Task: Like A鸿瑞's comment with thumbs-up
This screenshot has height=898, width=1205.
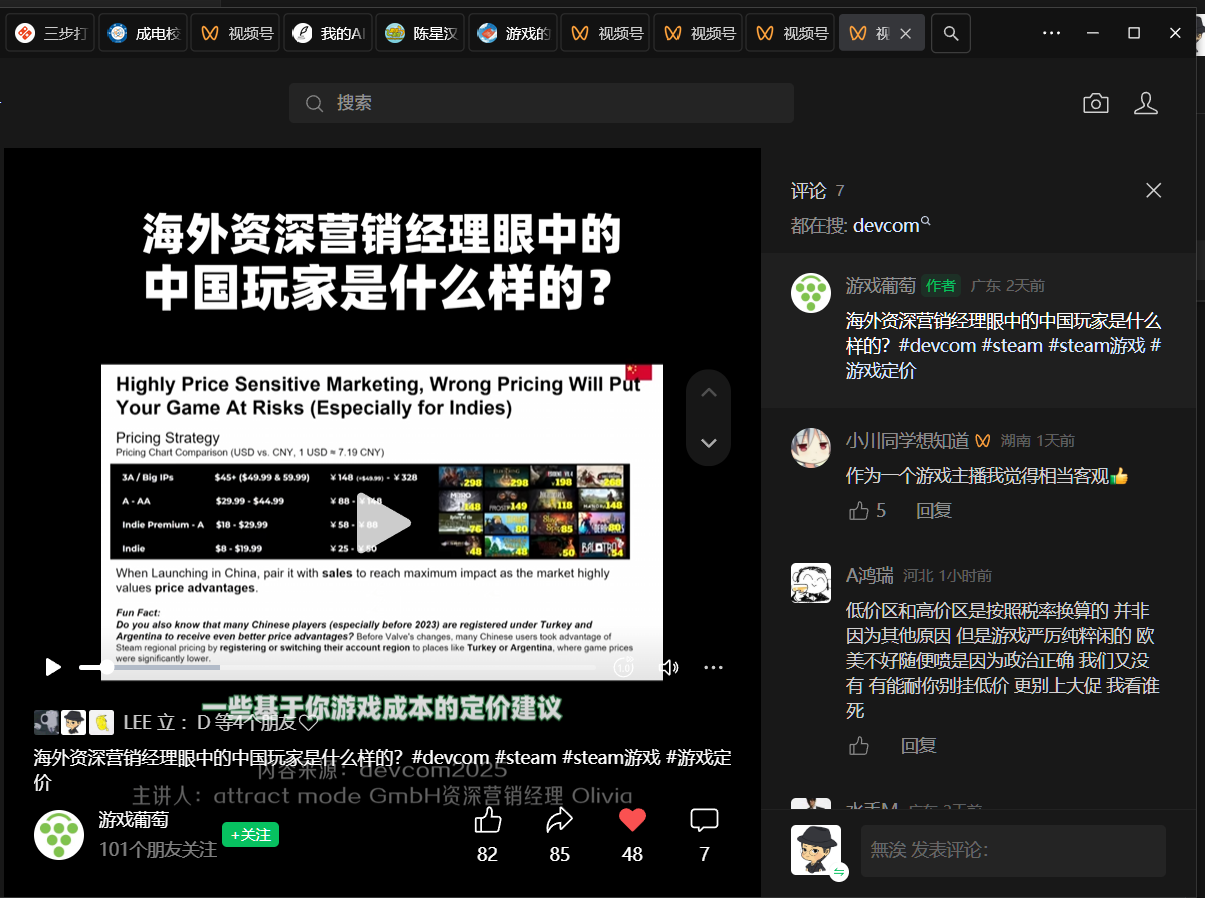Action: tap(859, 746)
